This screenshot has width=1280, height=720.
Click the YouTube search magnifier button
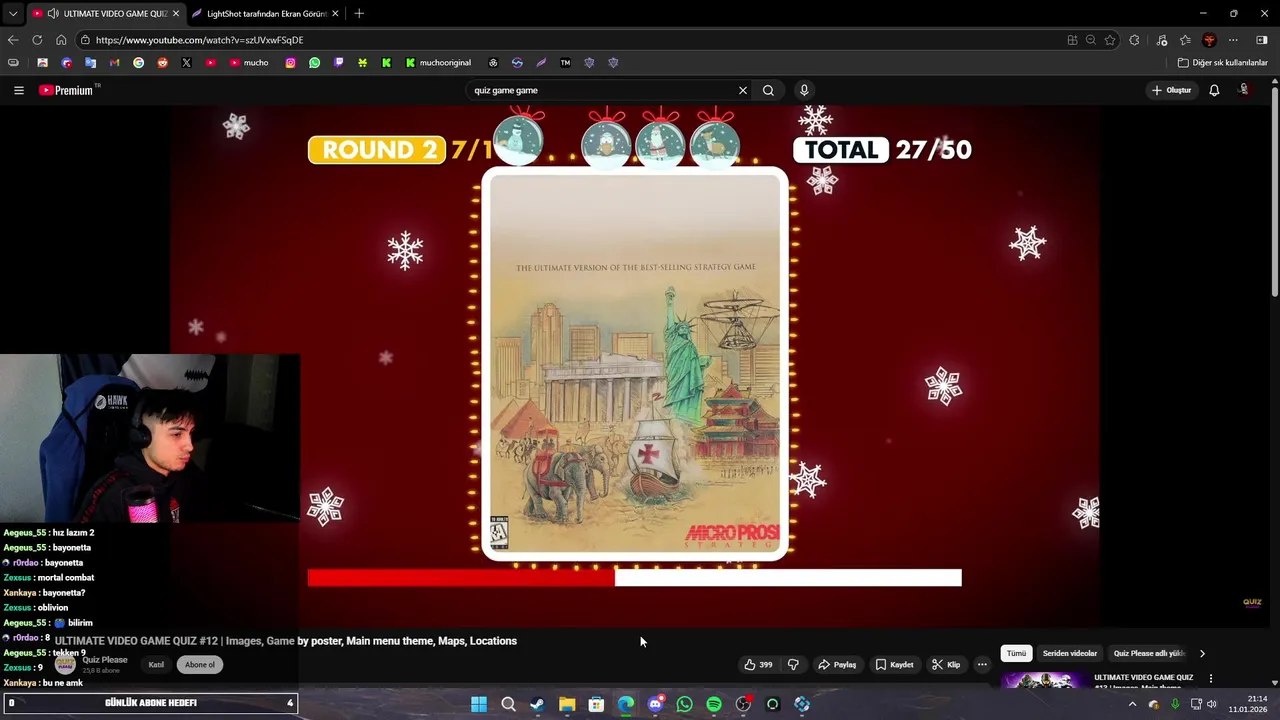coord(768,90)
